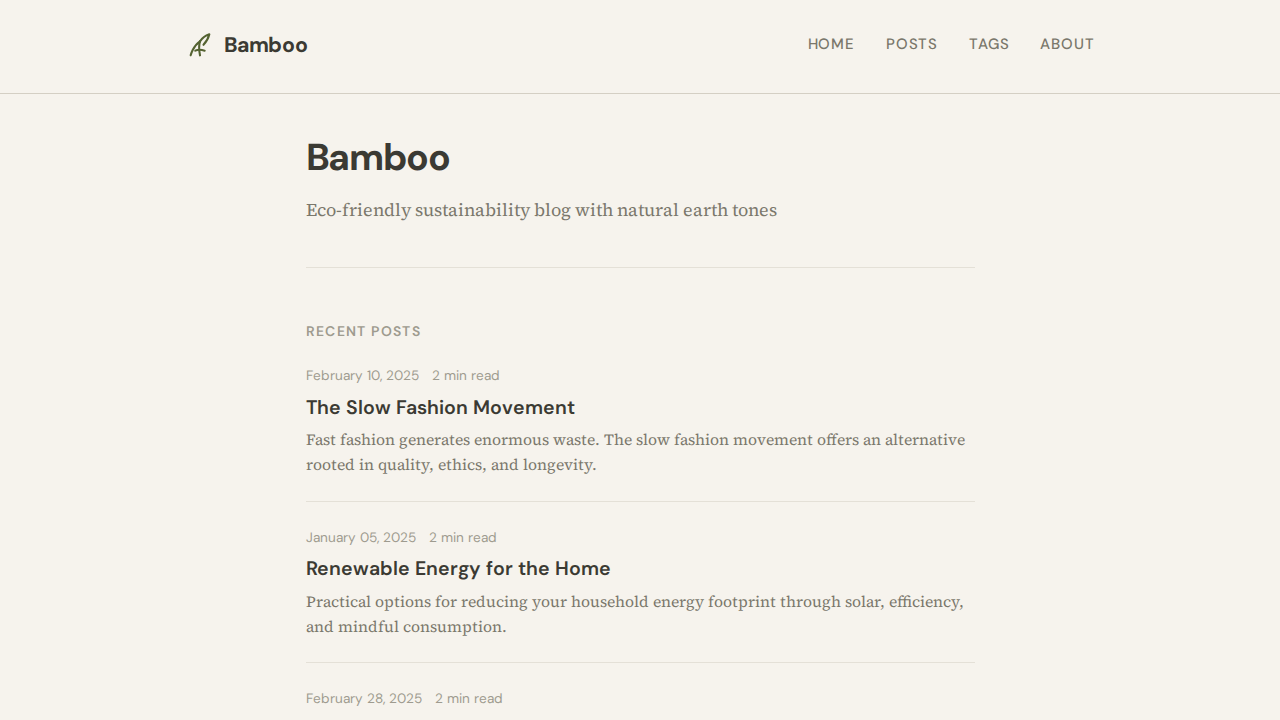Click the feather logo icon in the header
This screenshot has height=720, width=1280.
(199, 44)
